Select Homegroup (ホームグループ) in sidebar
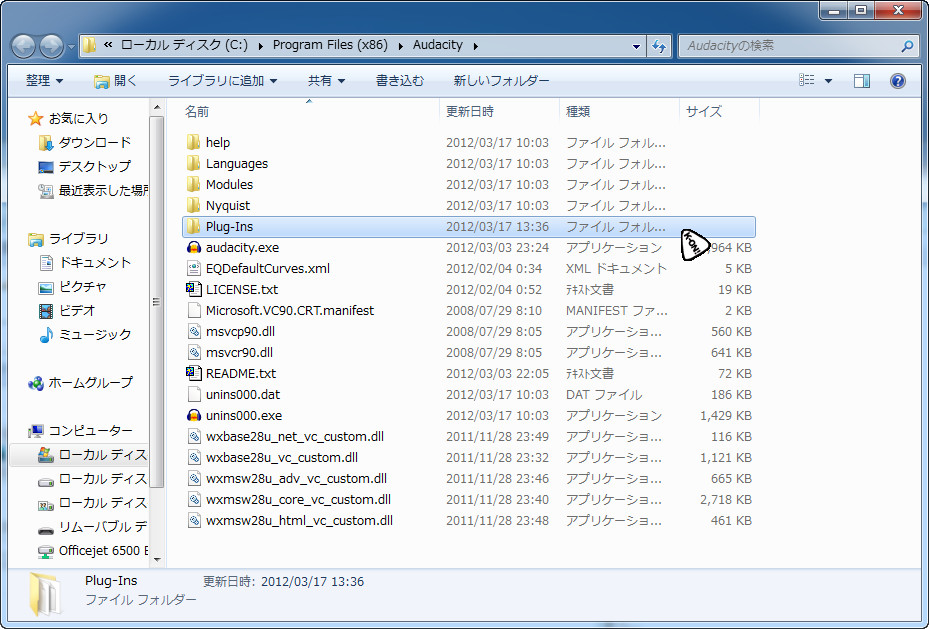The height and width of the screenshot is (629, 929). 80,383
